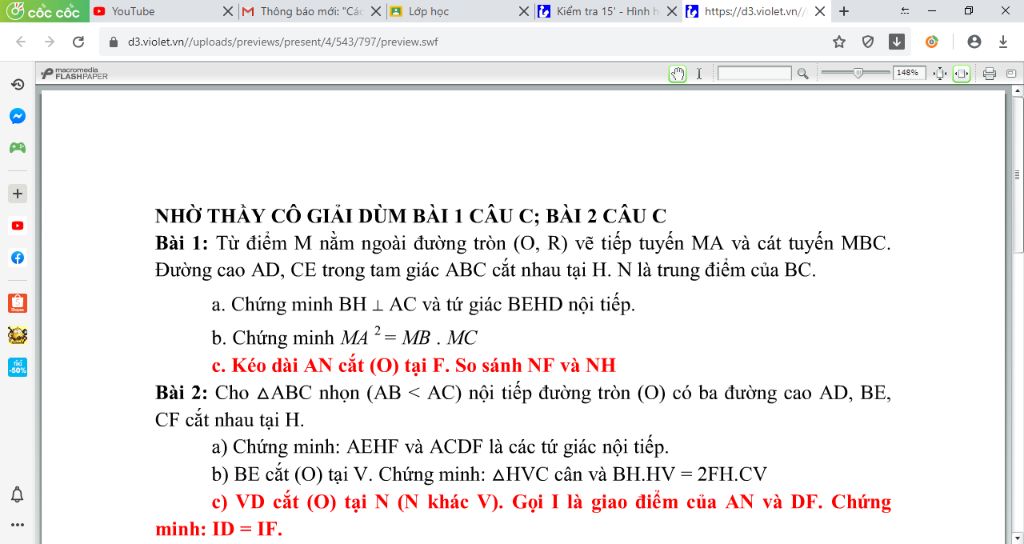Image resolution: width=1024 pixels, height=544 pixels.
Task: Click scrollbar up arrow in document
Action: [1017, 91]
